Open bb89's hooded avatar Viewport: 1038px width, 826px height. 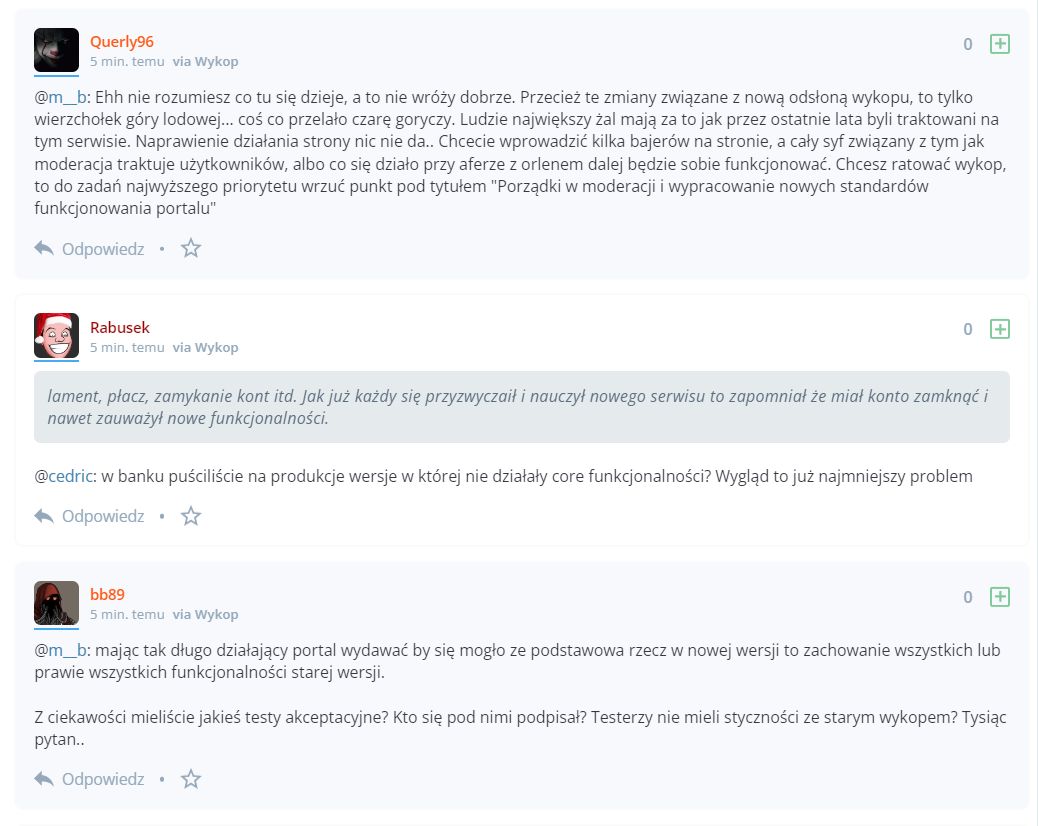coord(56,603)
